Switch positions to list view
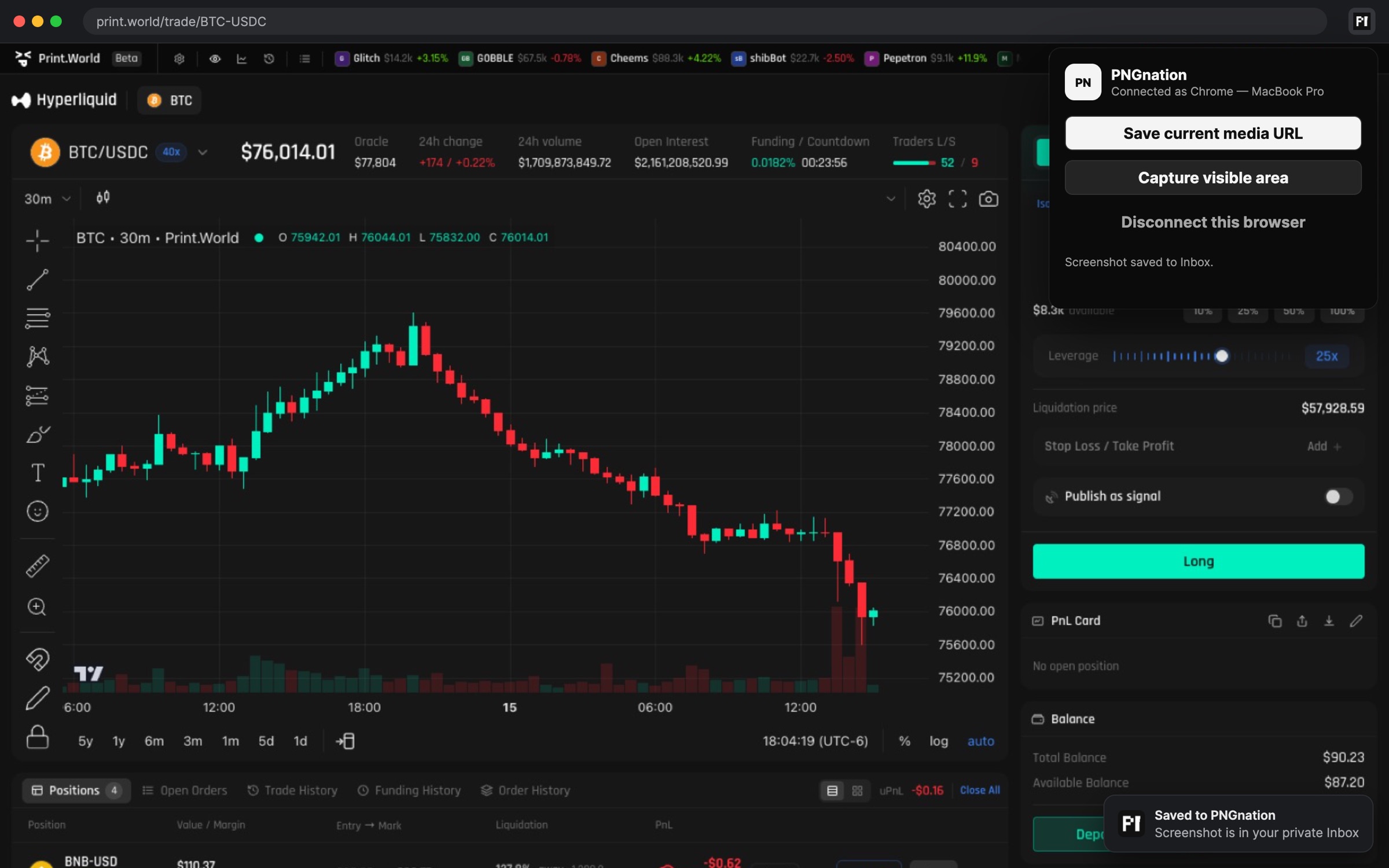Viewport: 1389px width, 868px height. (832, 790)
